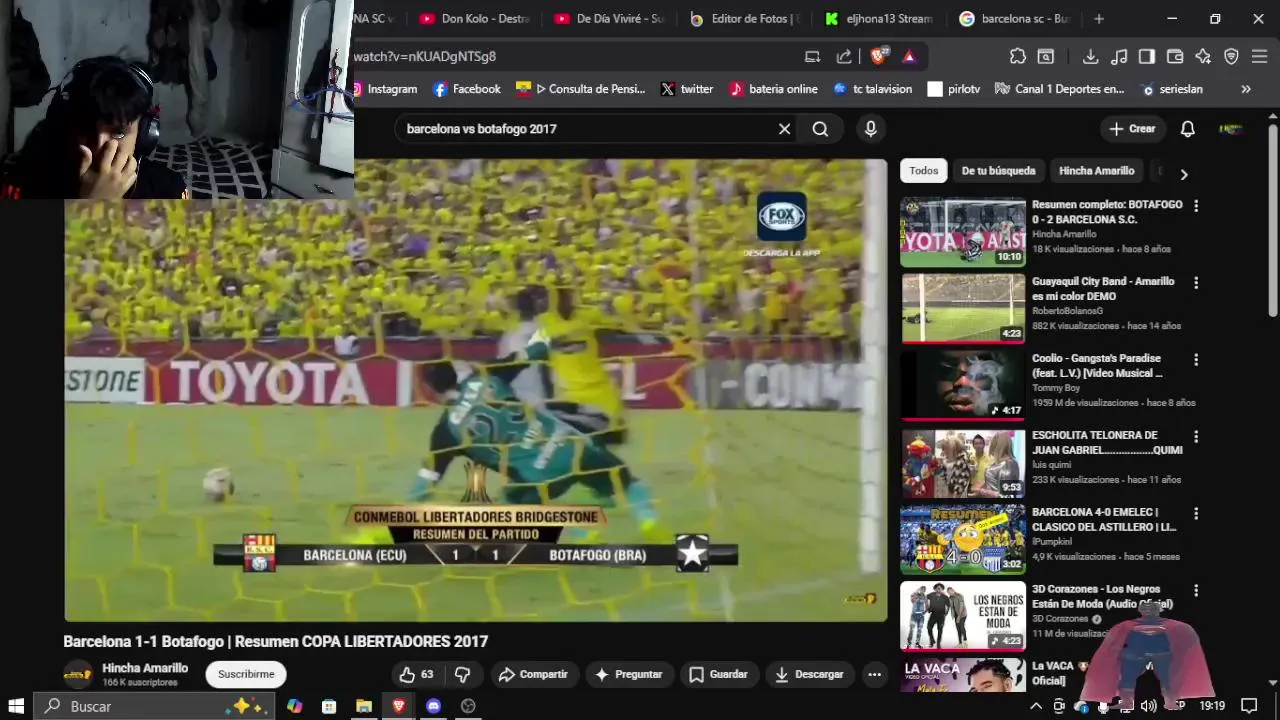Open the bateria online bookmark
The width and height of the screenshot is (1280, 720).
click(773, 89)
